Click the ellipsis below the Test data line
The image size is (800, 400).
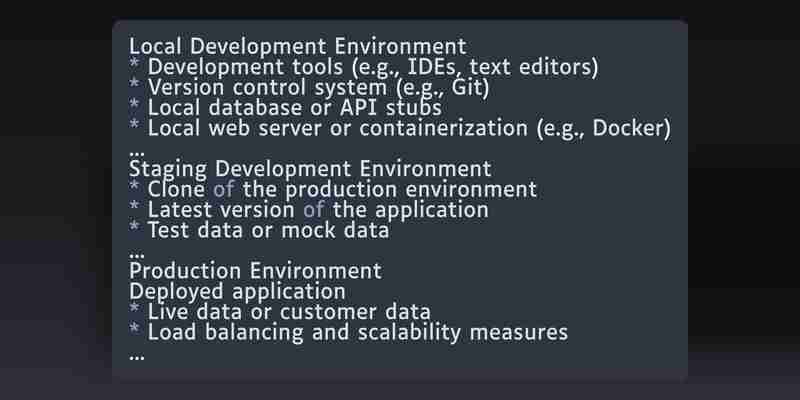click(137, 255)
